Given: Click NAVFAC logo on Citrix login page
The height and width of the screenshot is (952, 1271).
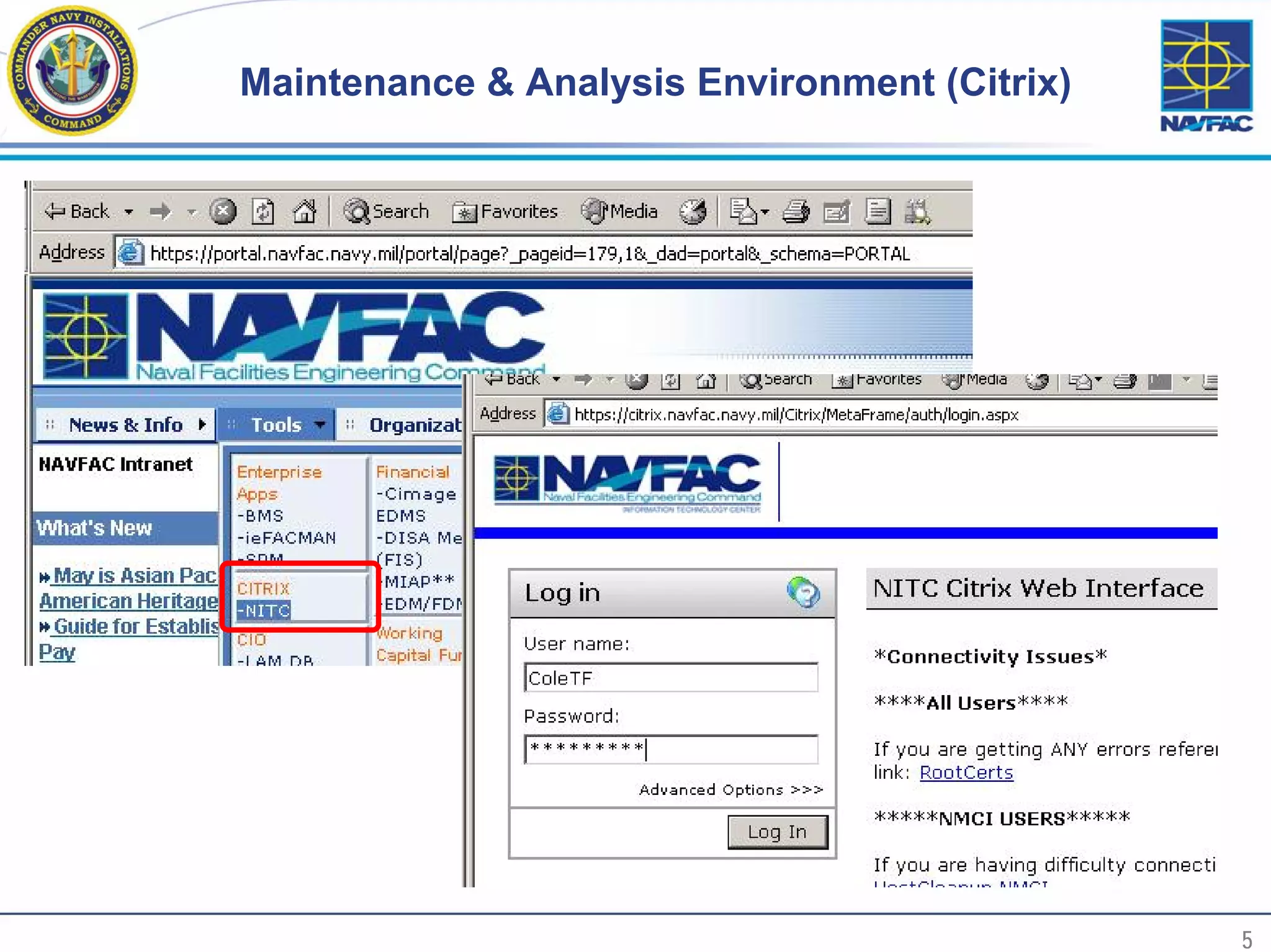Looking at the screenshot, I should pyautogui.click(x=627, y=485).
